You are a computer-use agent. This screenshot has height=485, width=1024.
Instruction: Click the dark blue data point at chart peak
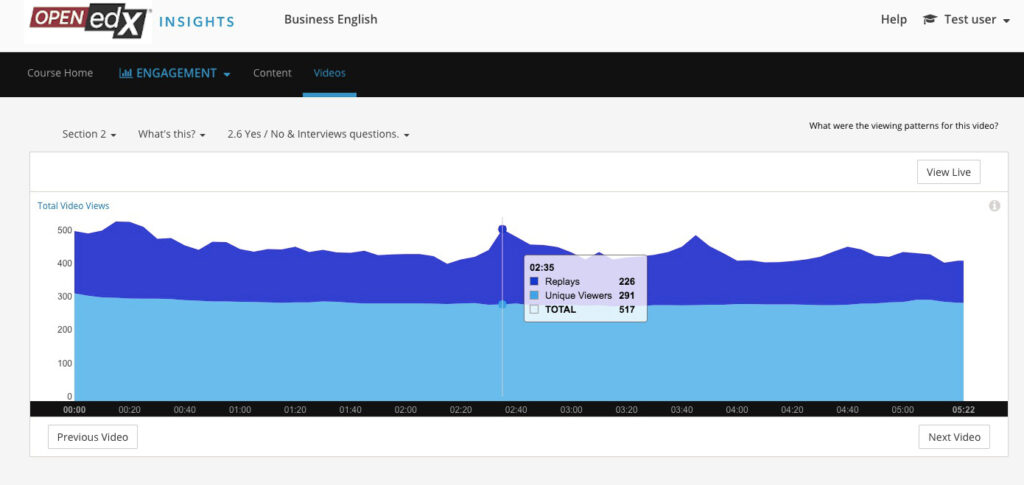[502, 229]
